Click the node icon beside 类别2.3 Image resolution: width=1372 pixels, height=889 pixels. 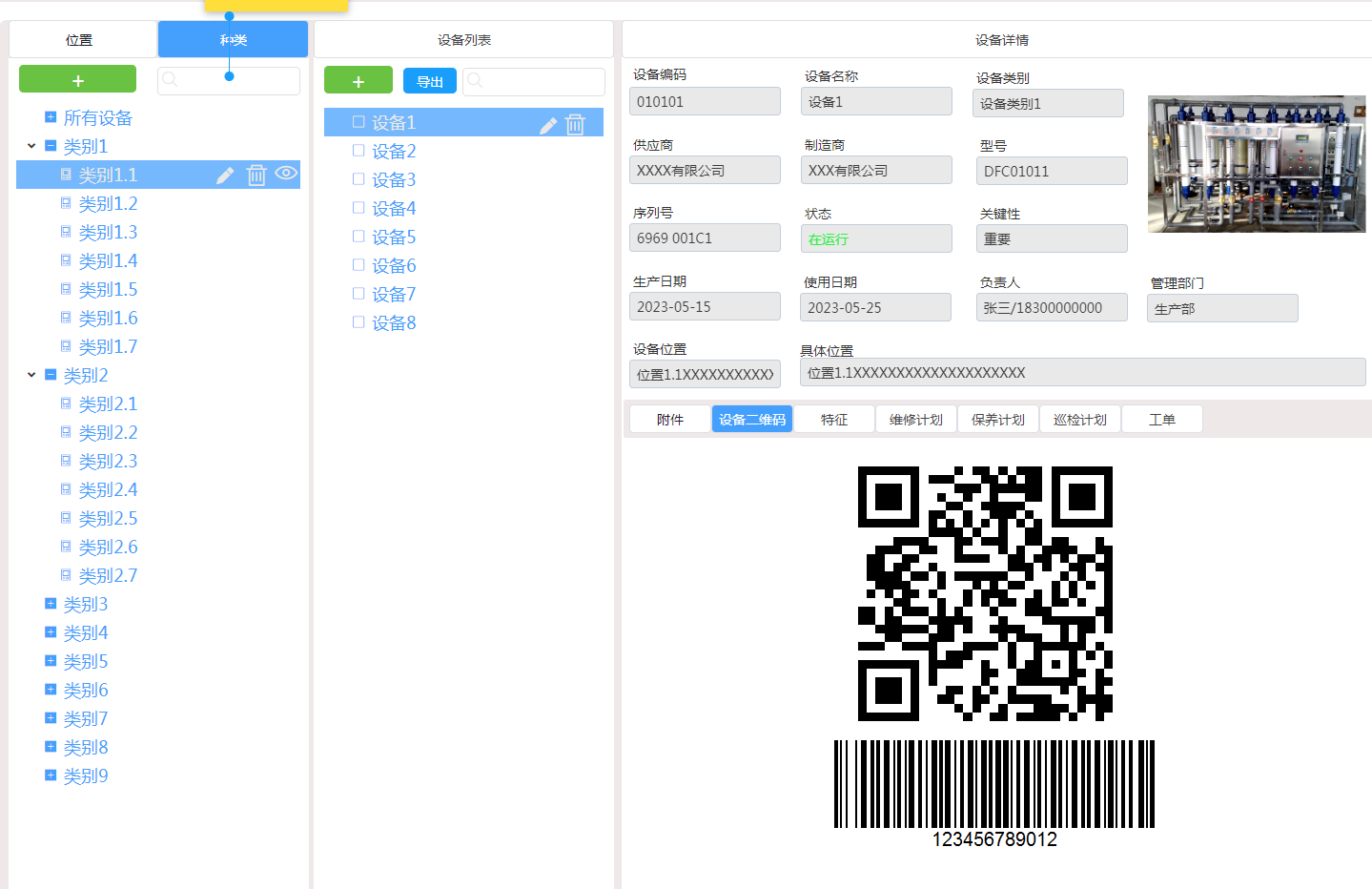click(x=66, y=461)
